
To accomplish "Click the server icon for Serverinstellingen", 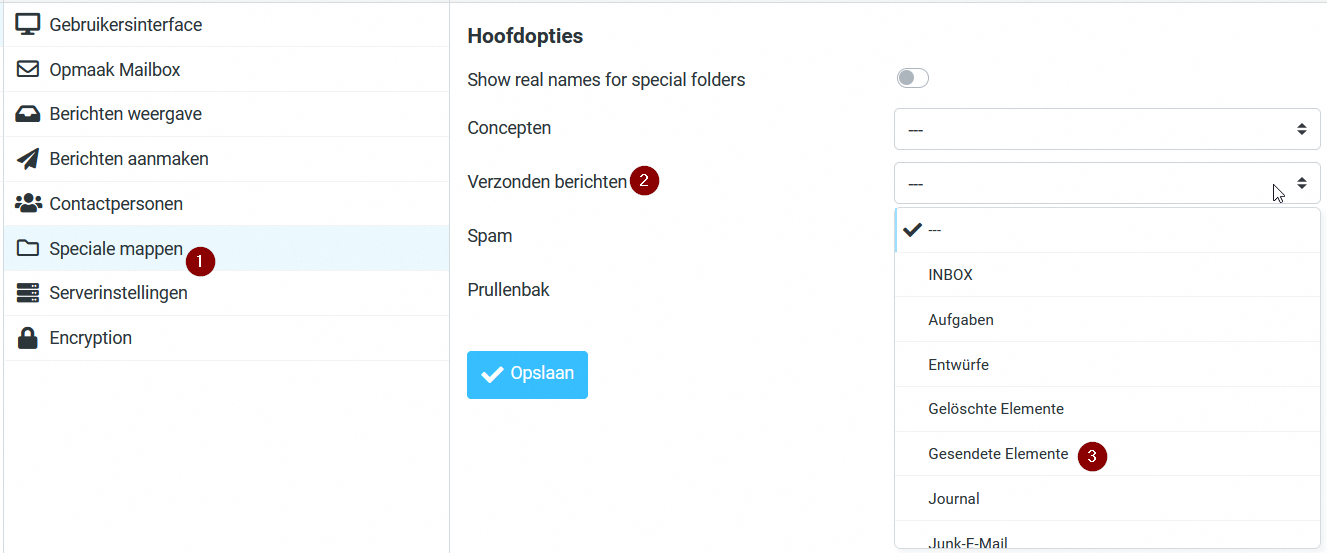I will pyautogui.click(x=27, y=293).
